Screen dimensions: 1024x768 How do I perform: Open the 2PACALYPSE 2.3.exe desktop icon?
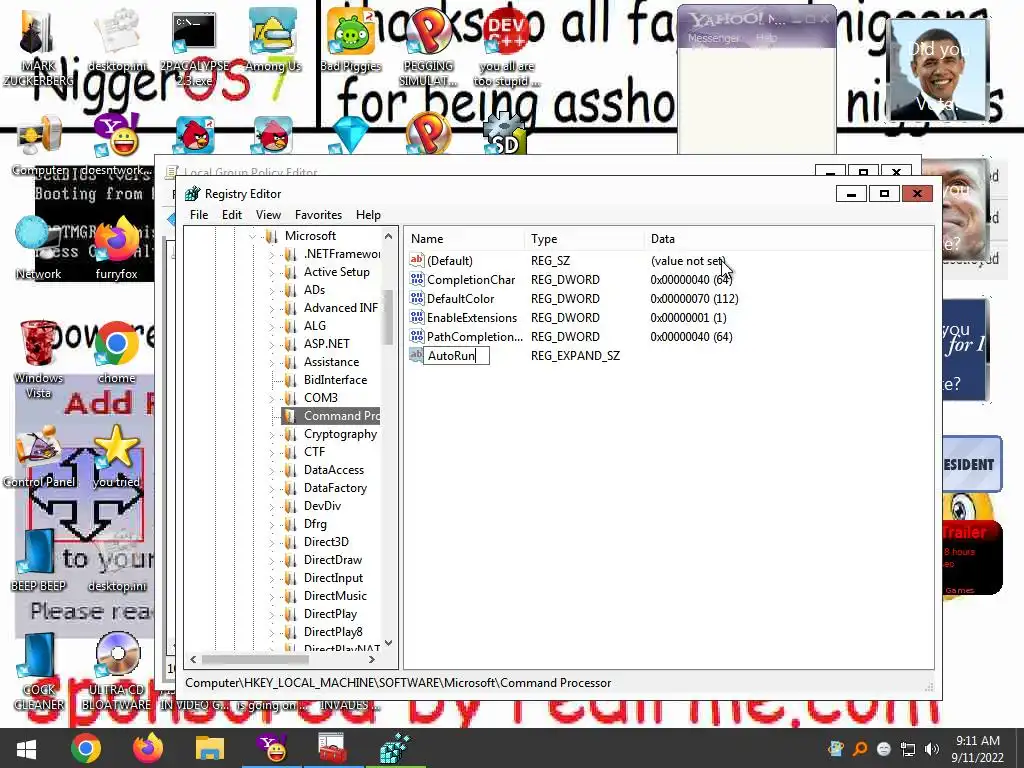(195, 49)
